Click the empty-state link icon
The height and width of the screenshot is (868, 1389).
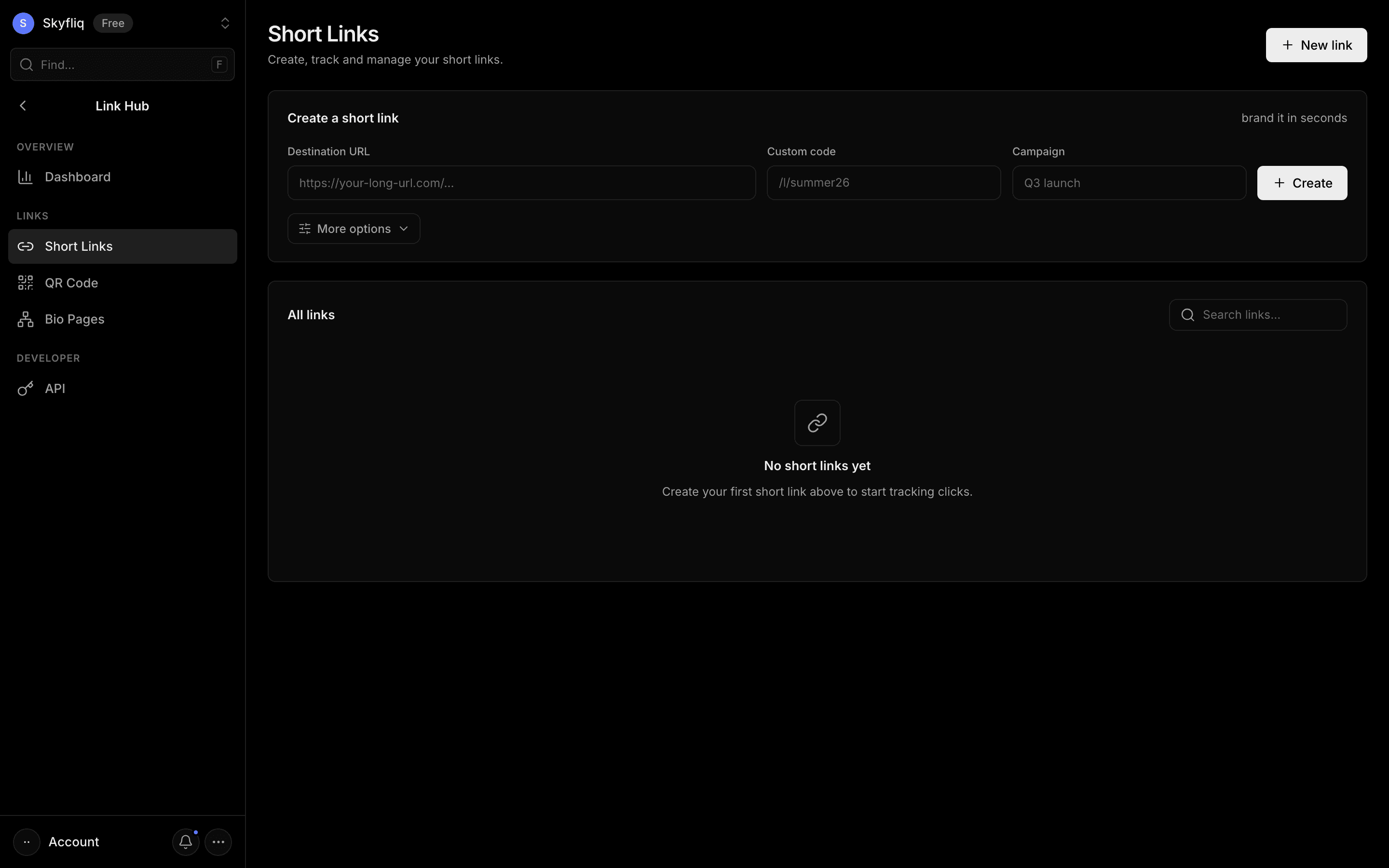tap(817, 422)
